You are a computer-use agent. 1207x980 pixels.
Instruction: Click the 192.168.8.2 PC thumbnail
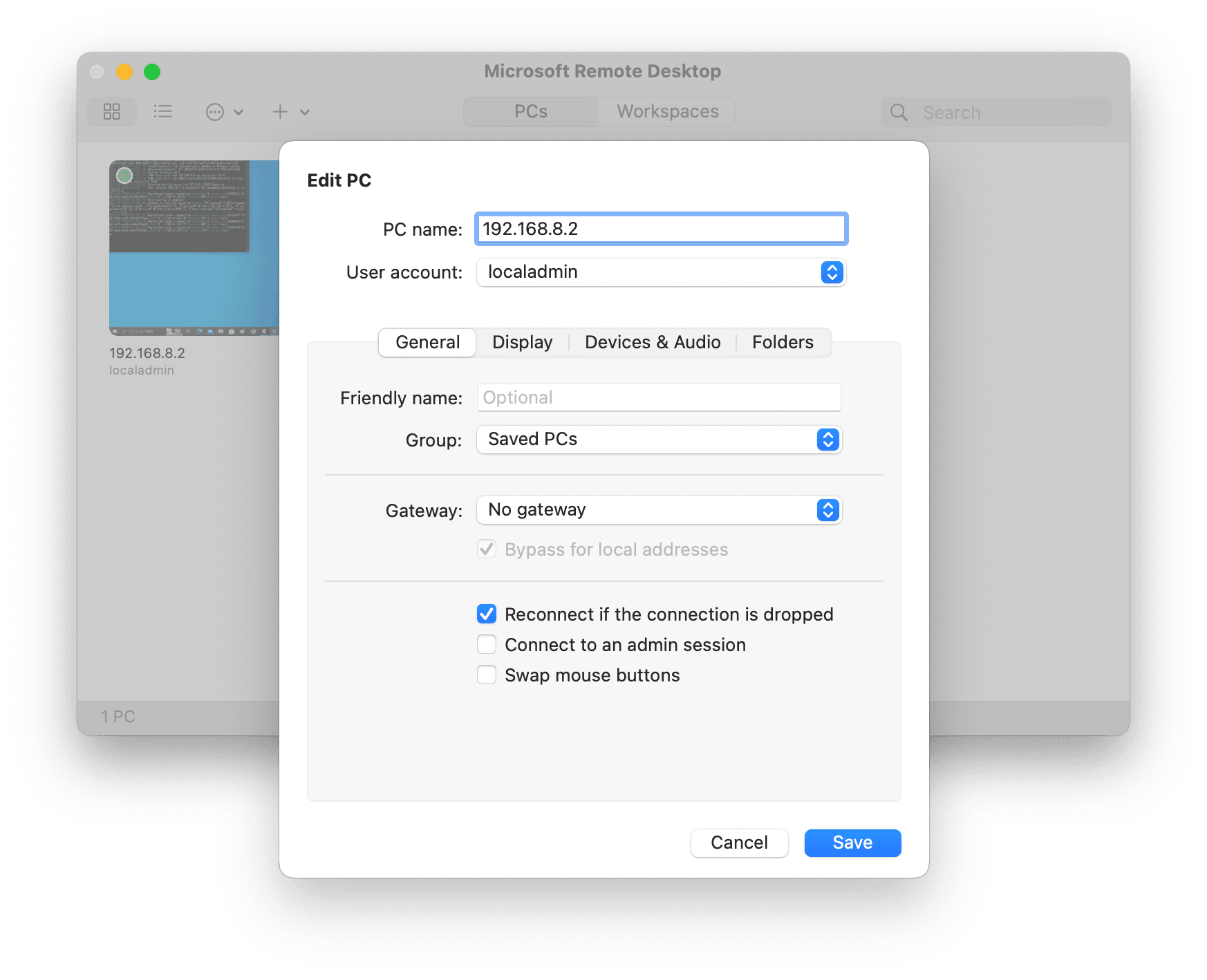point(194,248)
